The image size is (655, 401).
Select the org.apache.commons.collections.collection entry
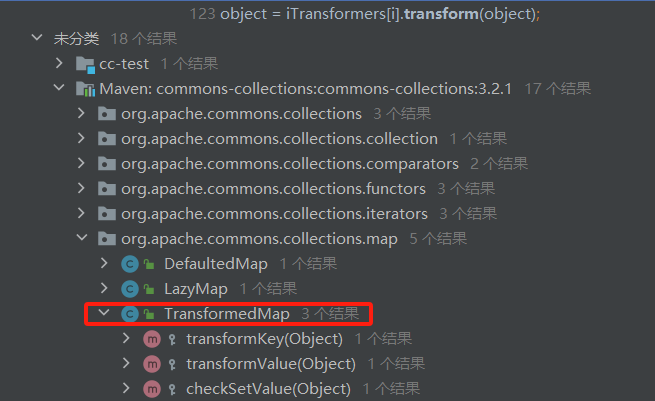coord(279,139)
